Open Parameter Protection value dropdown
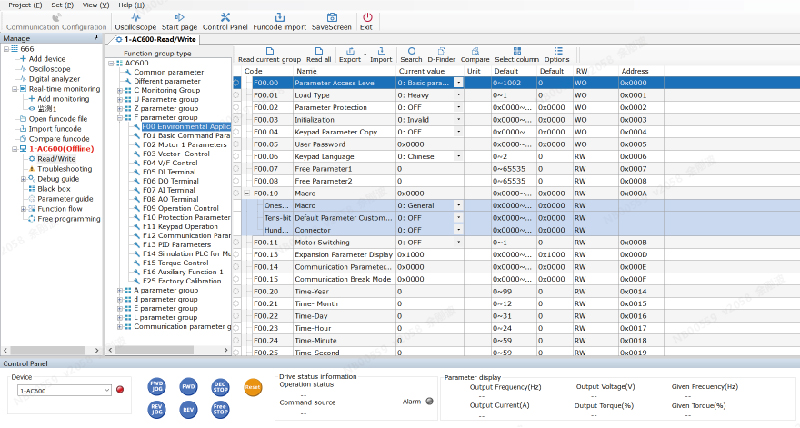The image size is (800, 428). tap(459, 107)
